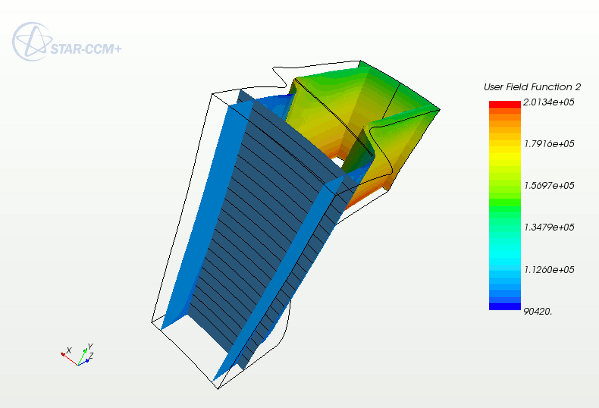Click the dark blue bottom of the color bar
599x408 pixels.
click(505, 306)
